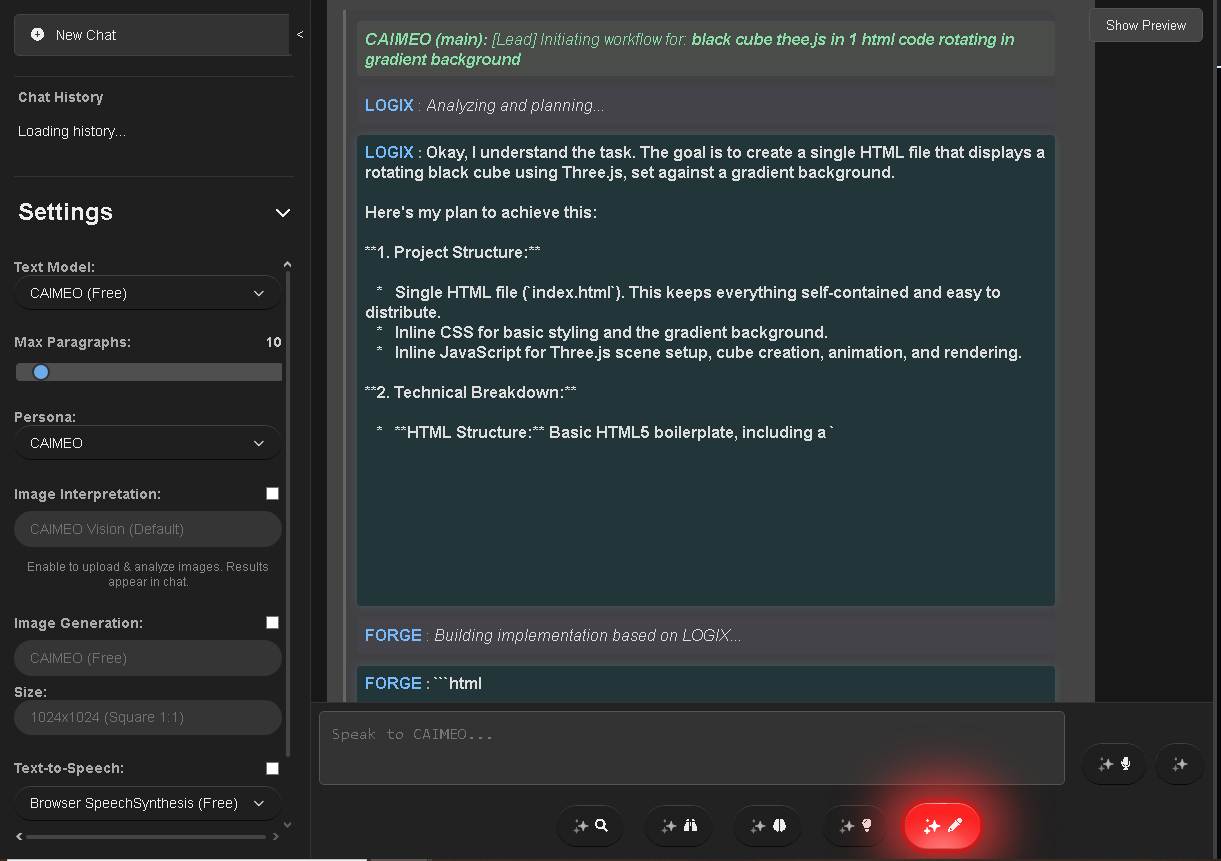Click the microphone voice input button

coord(1114,764)
